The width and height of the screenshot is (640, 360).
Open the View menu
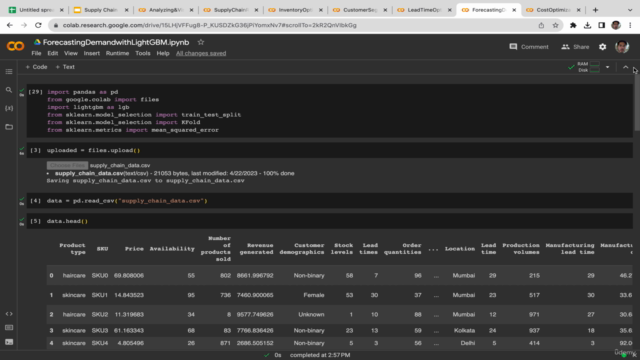(71, 53)
